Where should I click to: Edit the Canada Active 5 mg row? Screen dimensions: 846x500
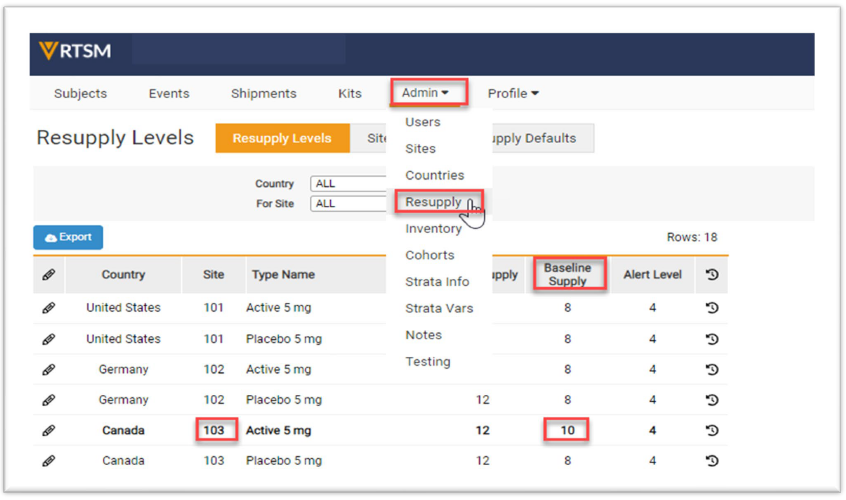tap(48, 431)
